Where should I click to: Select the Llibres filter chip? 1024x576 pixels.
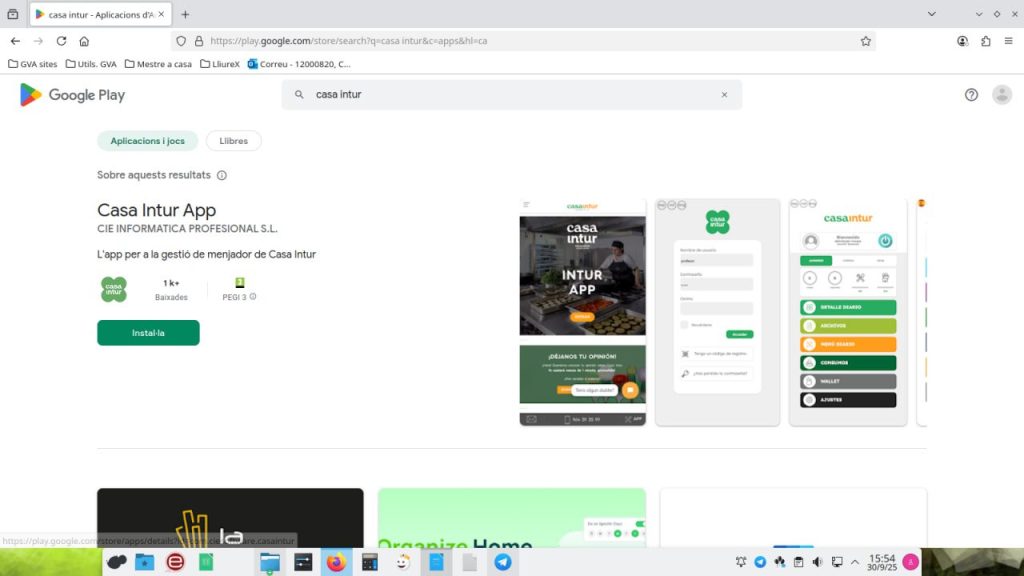(233, 141)
